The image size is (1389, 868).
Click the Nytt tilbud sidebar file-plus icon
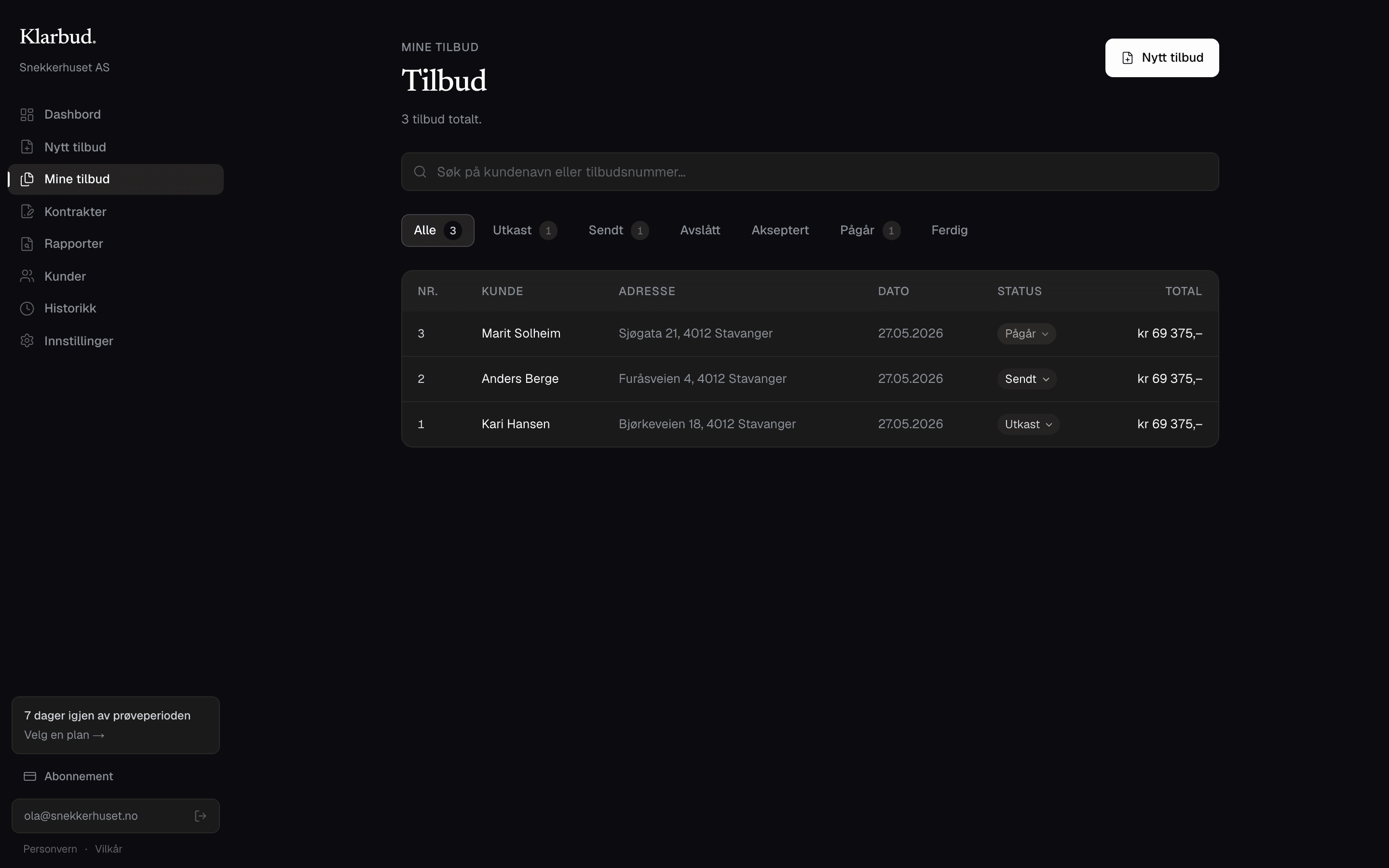27,147
